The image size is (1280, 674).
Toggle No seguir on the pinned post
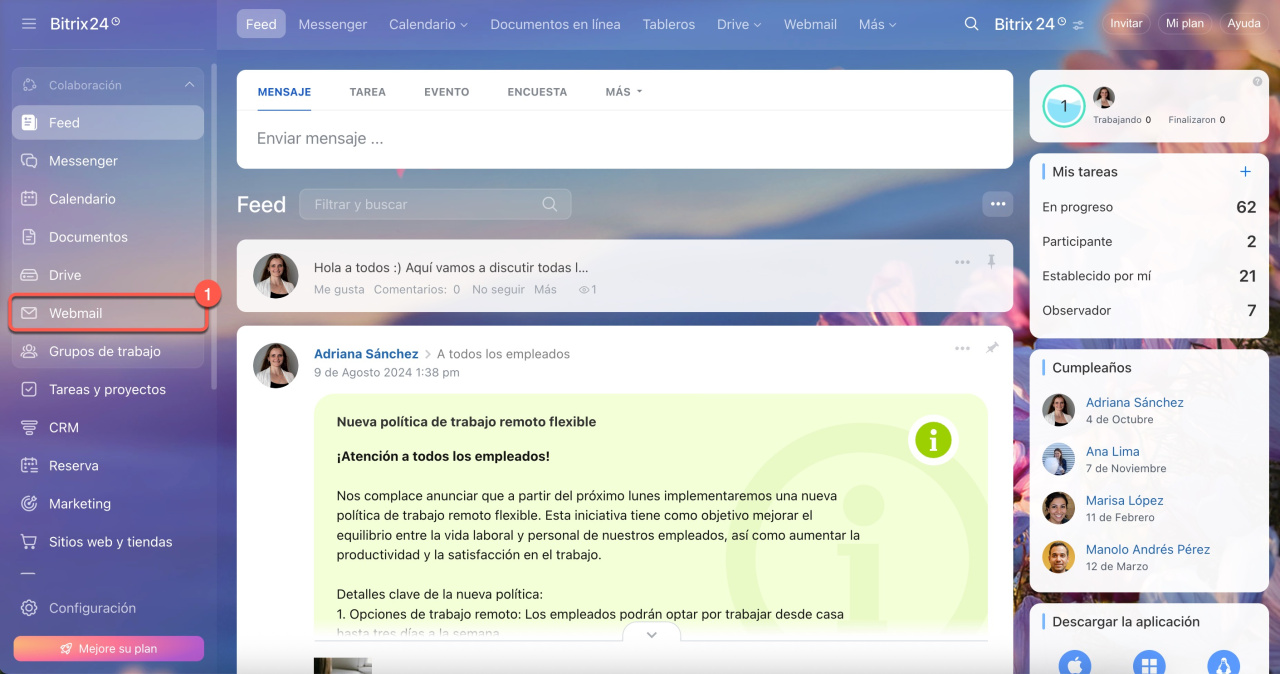(498, 289)
